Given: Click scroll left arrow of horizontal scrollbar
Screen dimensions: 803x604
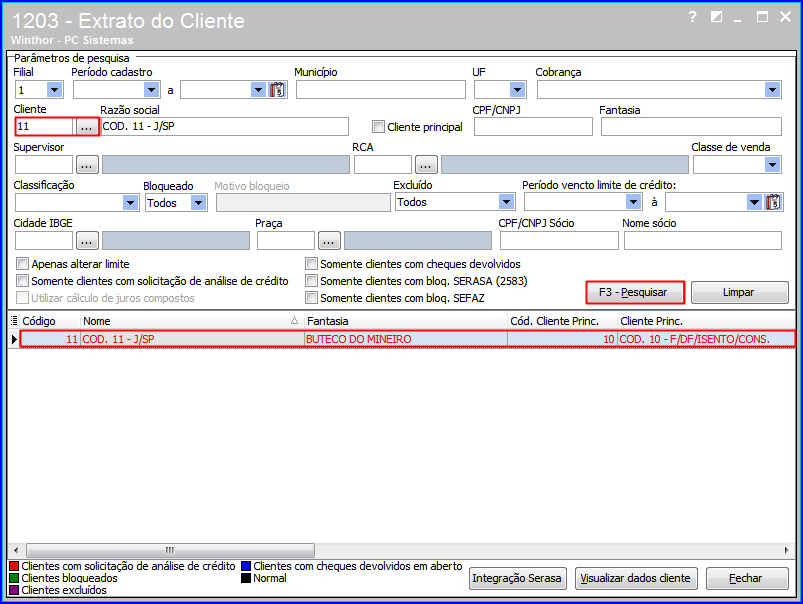Looking at the screenshot, I should pyautogui.click(x=16, y=550).
